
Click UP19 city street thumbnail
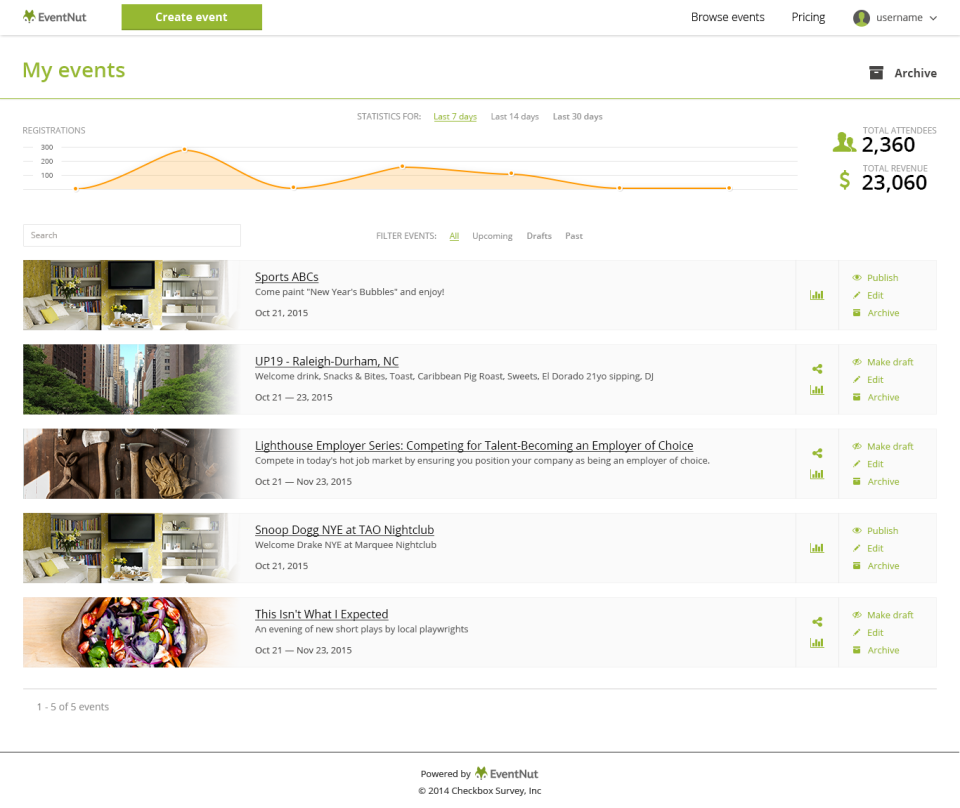point(131,380)
